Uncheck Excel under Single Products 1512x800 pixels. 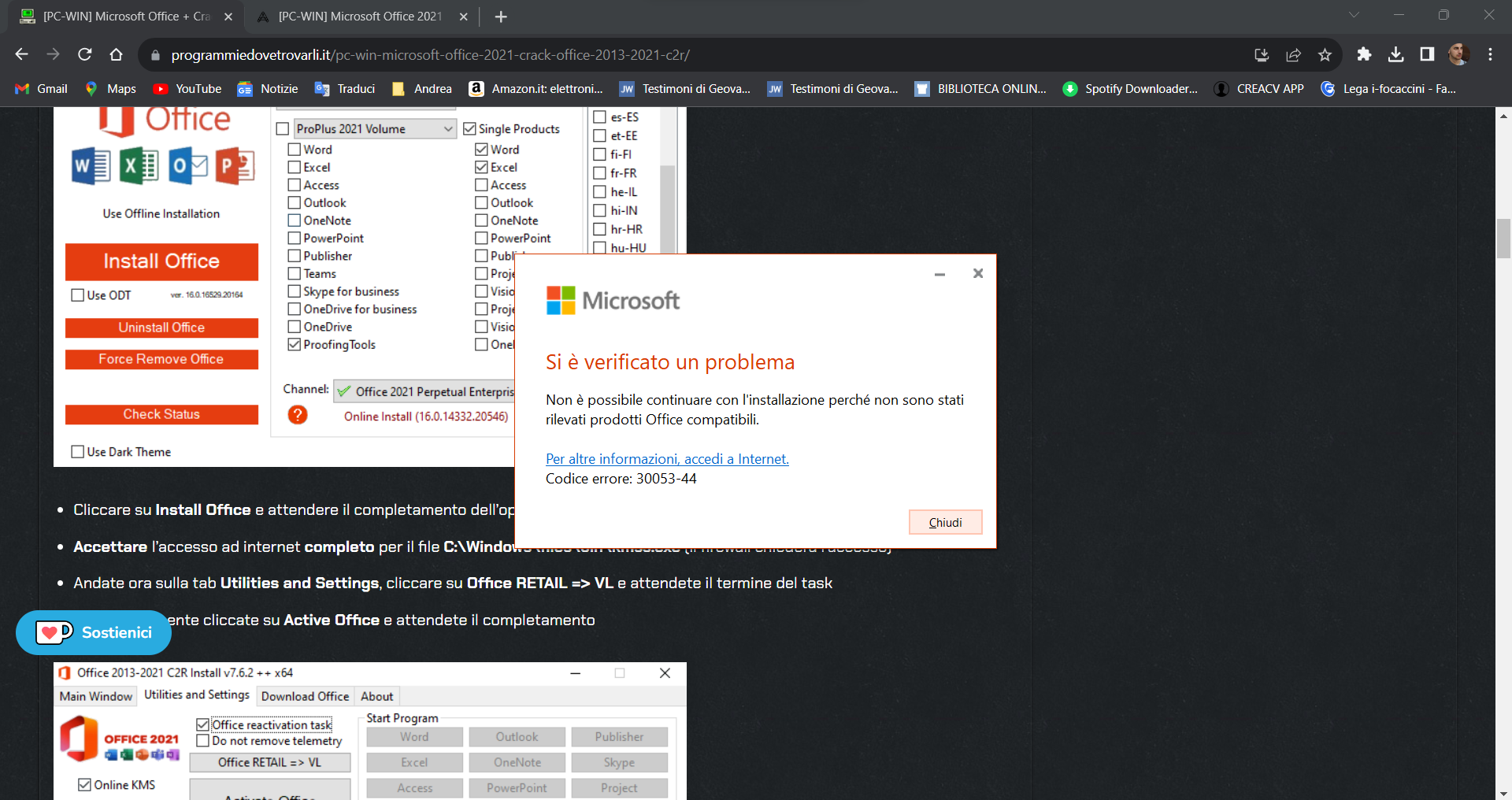point(481,167)
